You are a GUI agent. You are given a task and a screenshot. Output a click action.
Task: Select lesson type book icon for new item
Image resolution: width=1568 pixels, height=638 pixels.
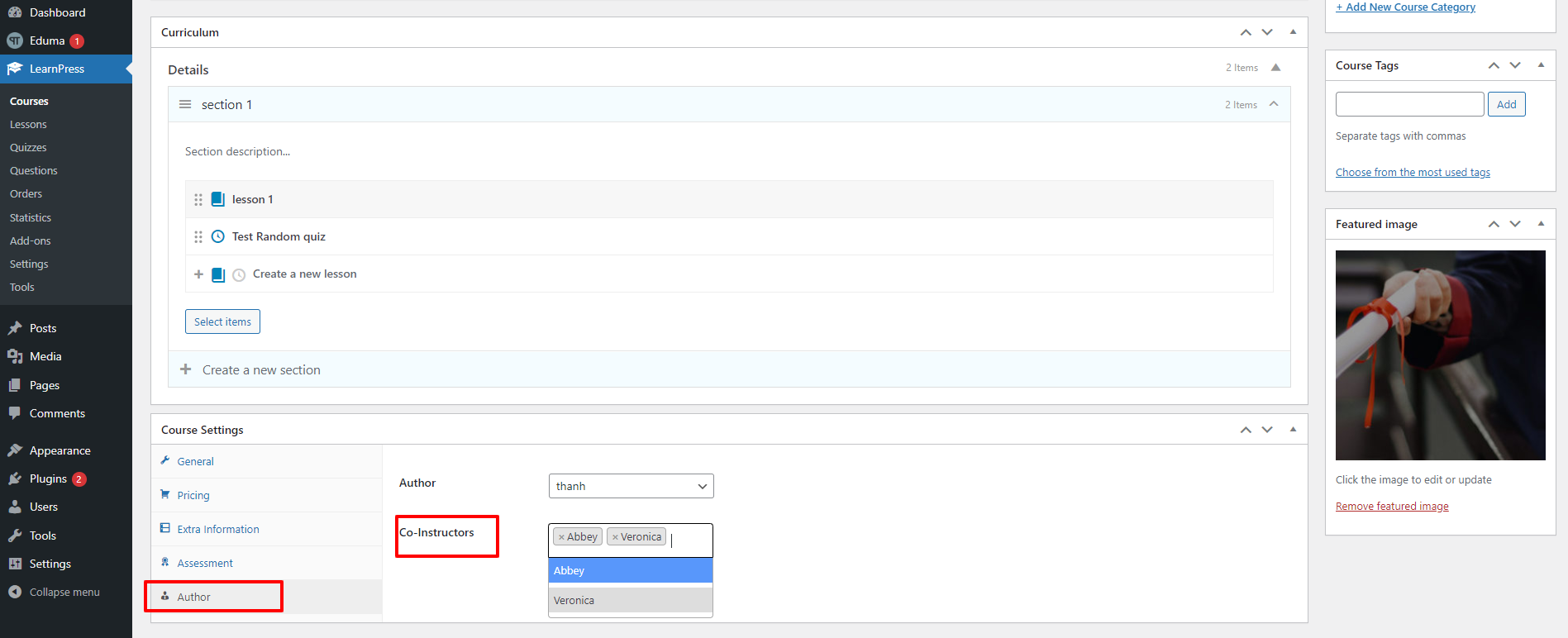coord(218,274)
